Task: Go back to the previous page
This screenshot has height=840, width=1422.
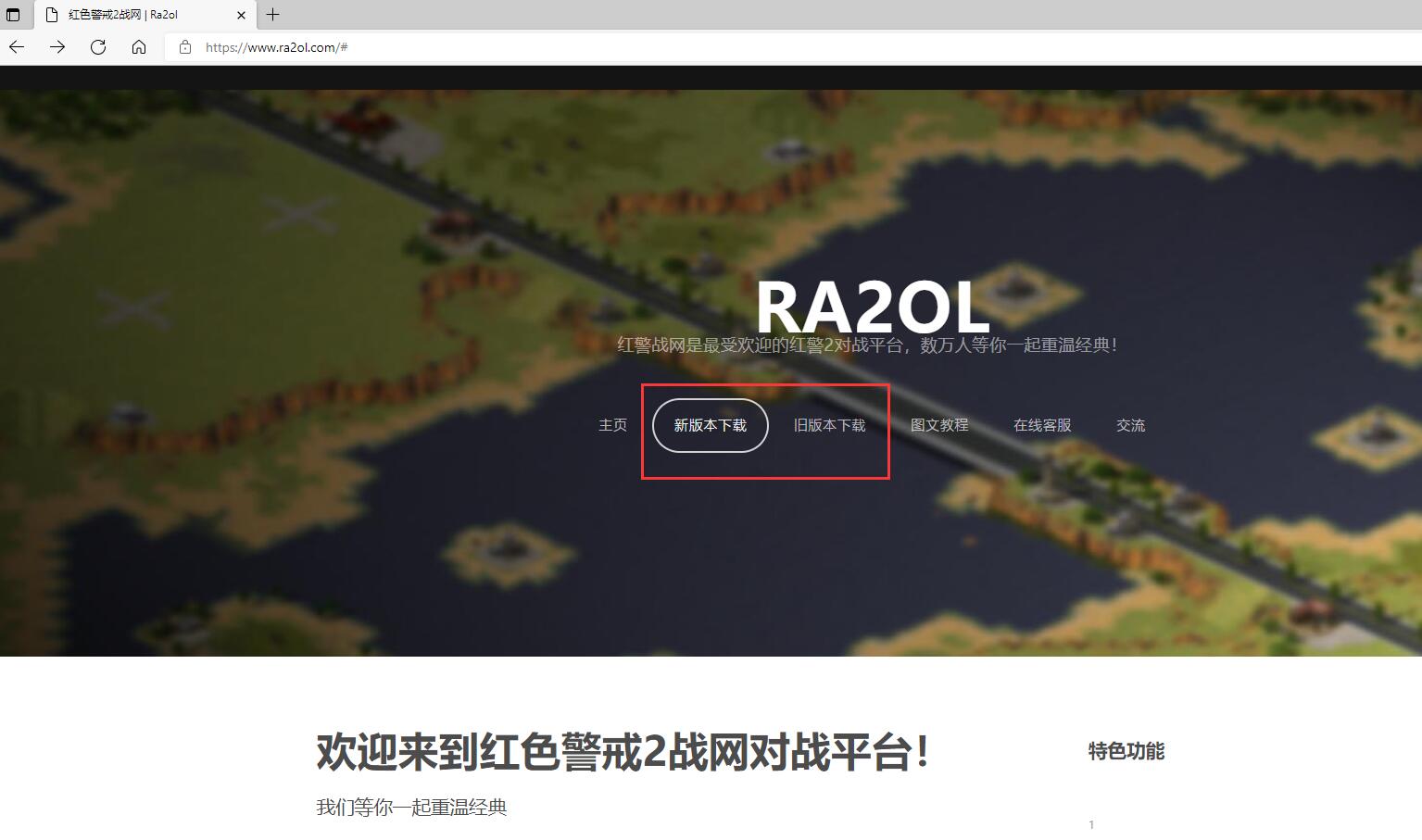Action: pos(17,47)
